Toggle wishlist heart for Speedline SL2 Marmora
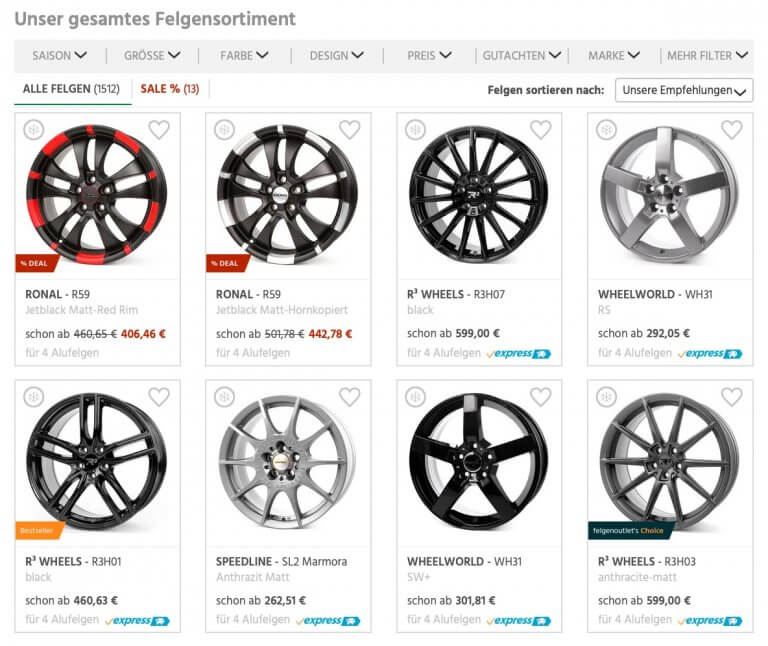 [x=349, y=397]
